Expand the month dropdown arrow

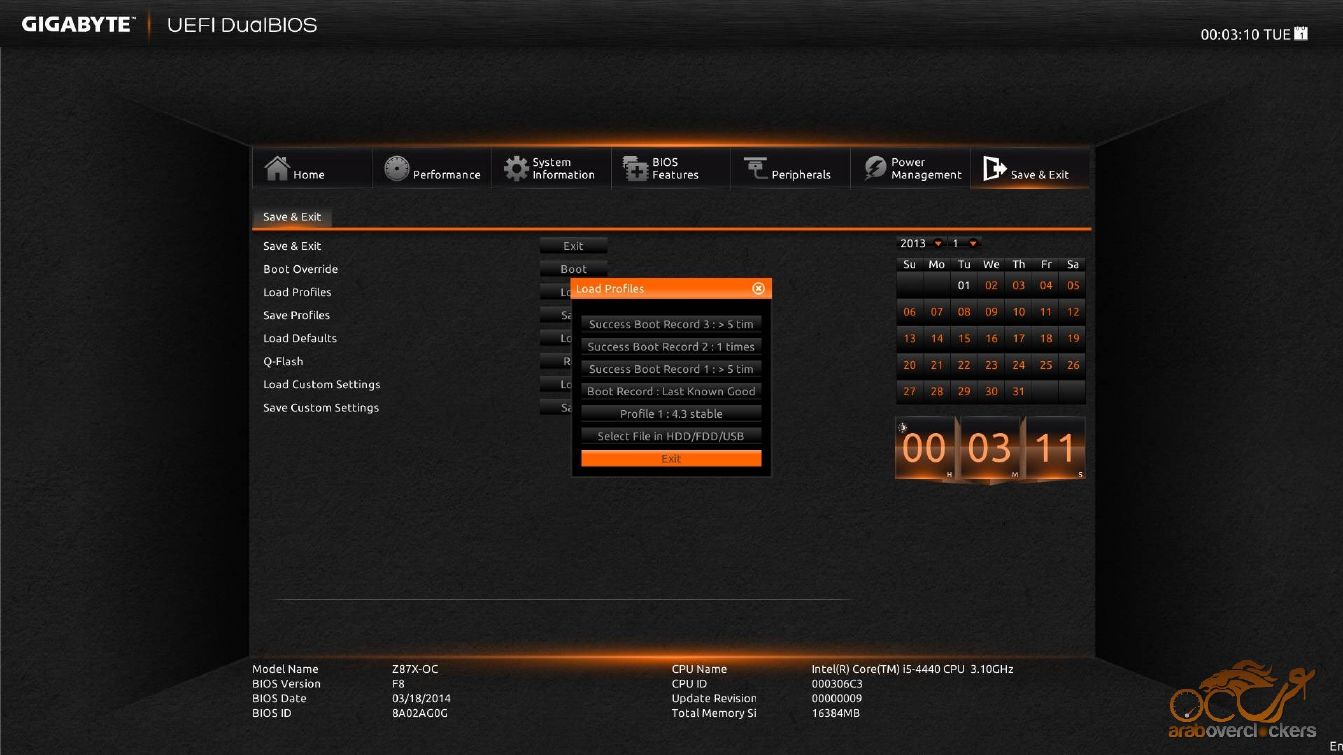click(973, 244)
